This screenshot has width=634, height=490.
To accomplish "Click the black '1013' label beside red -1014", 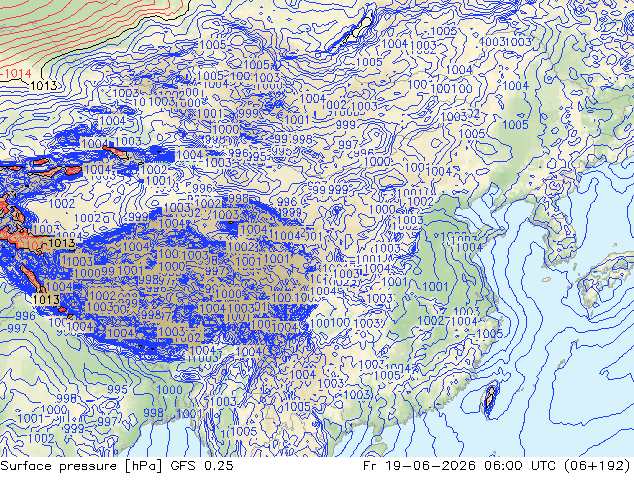I will point(44,86).
